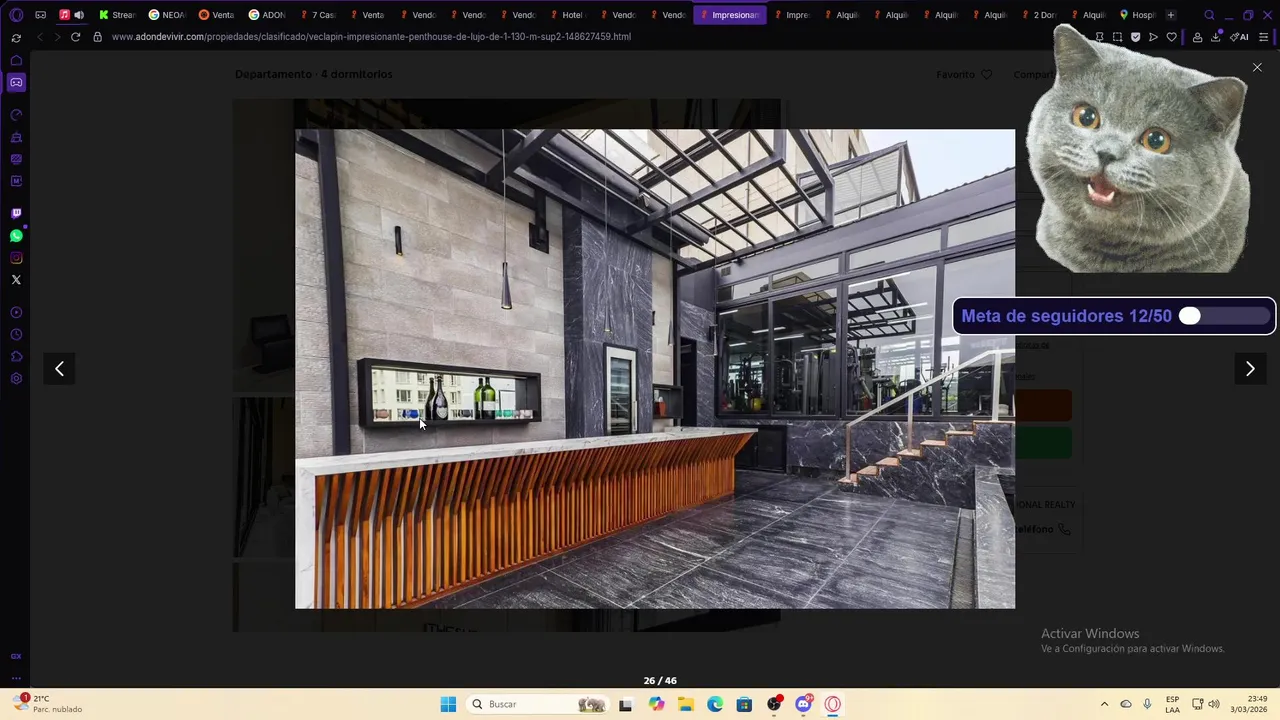
Task: Open the Windows Start menu
Action: pos(448,705)
